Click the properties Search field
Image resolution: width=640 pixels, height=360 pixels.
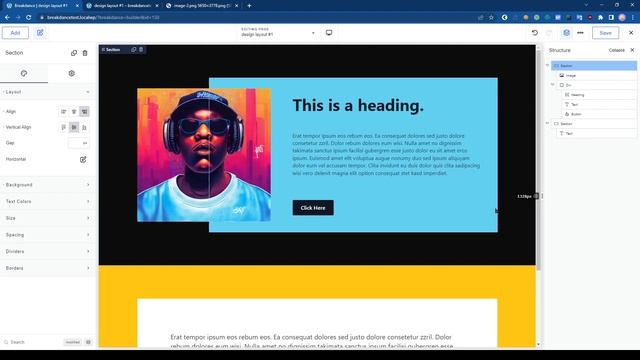(33, 342)
